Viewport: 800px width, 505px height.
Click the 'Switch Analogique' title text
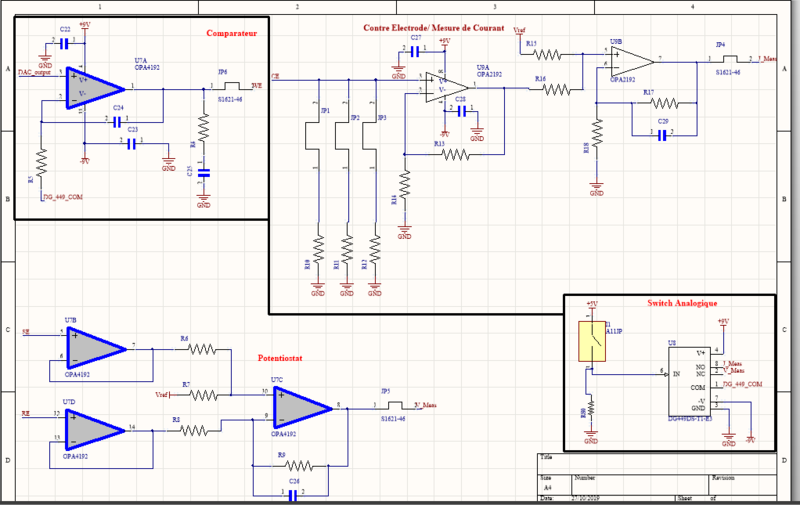tap(682, 302)
